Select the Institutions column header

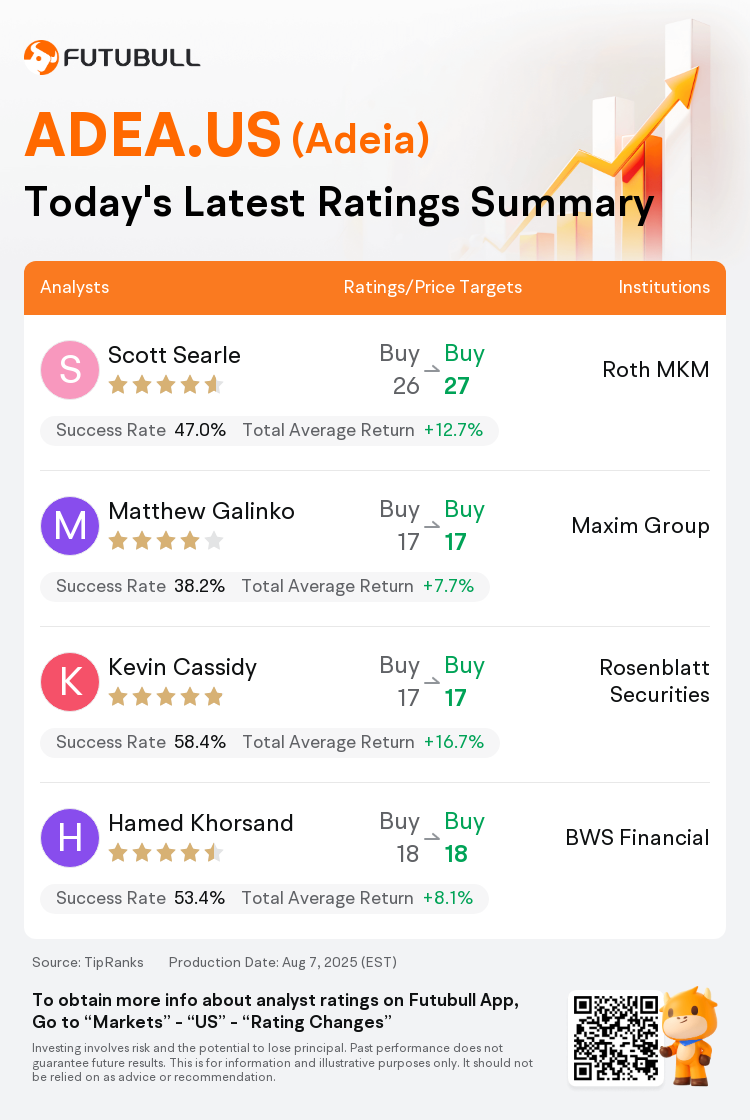(664, 287)
